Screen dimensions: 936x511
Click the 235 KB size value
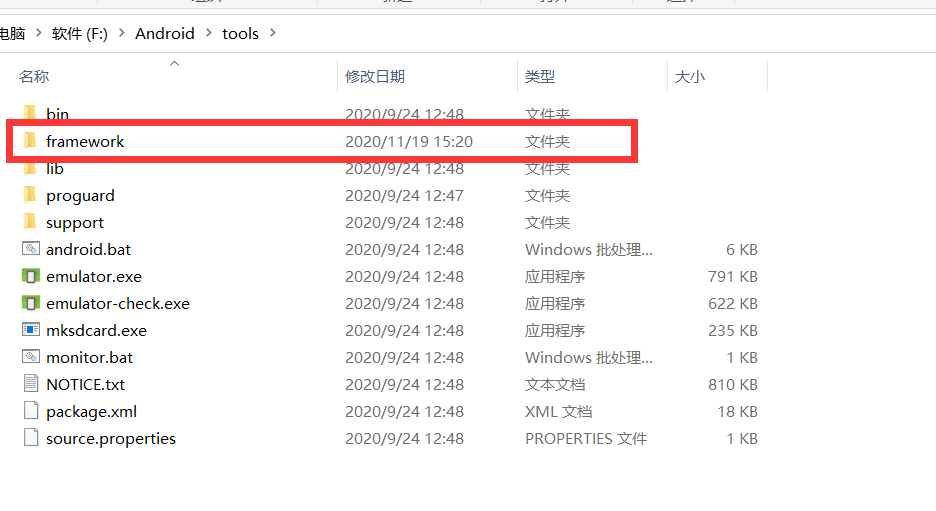pyautogui.click(x=732, y=330)
